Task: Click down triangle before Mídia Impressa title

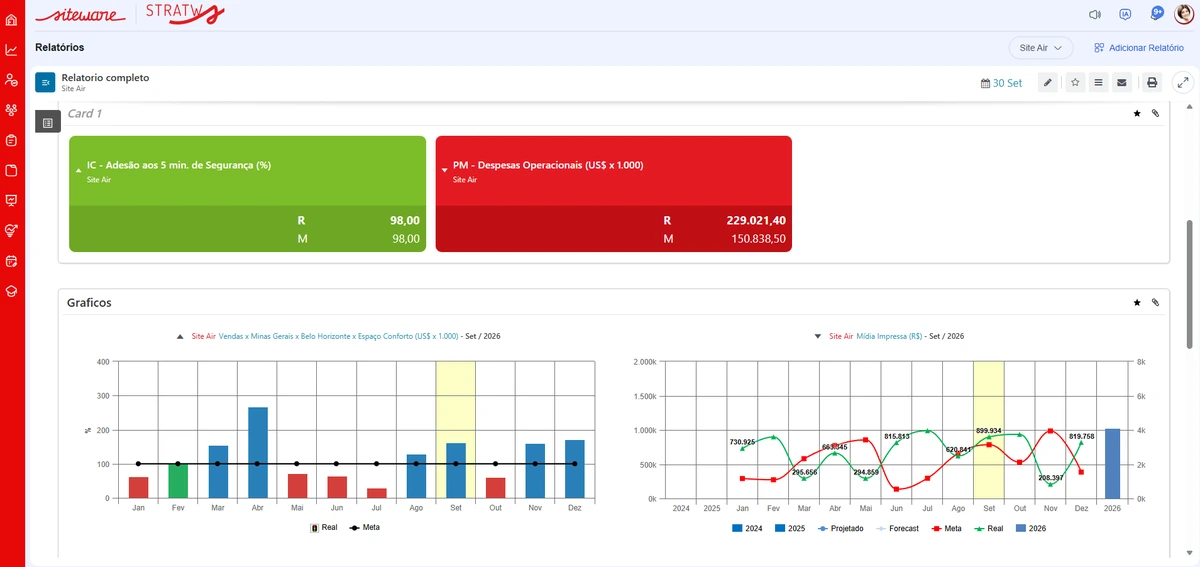Action: point(818,337)
